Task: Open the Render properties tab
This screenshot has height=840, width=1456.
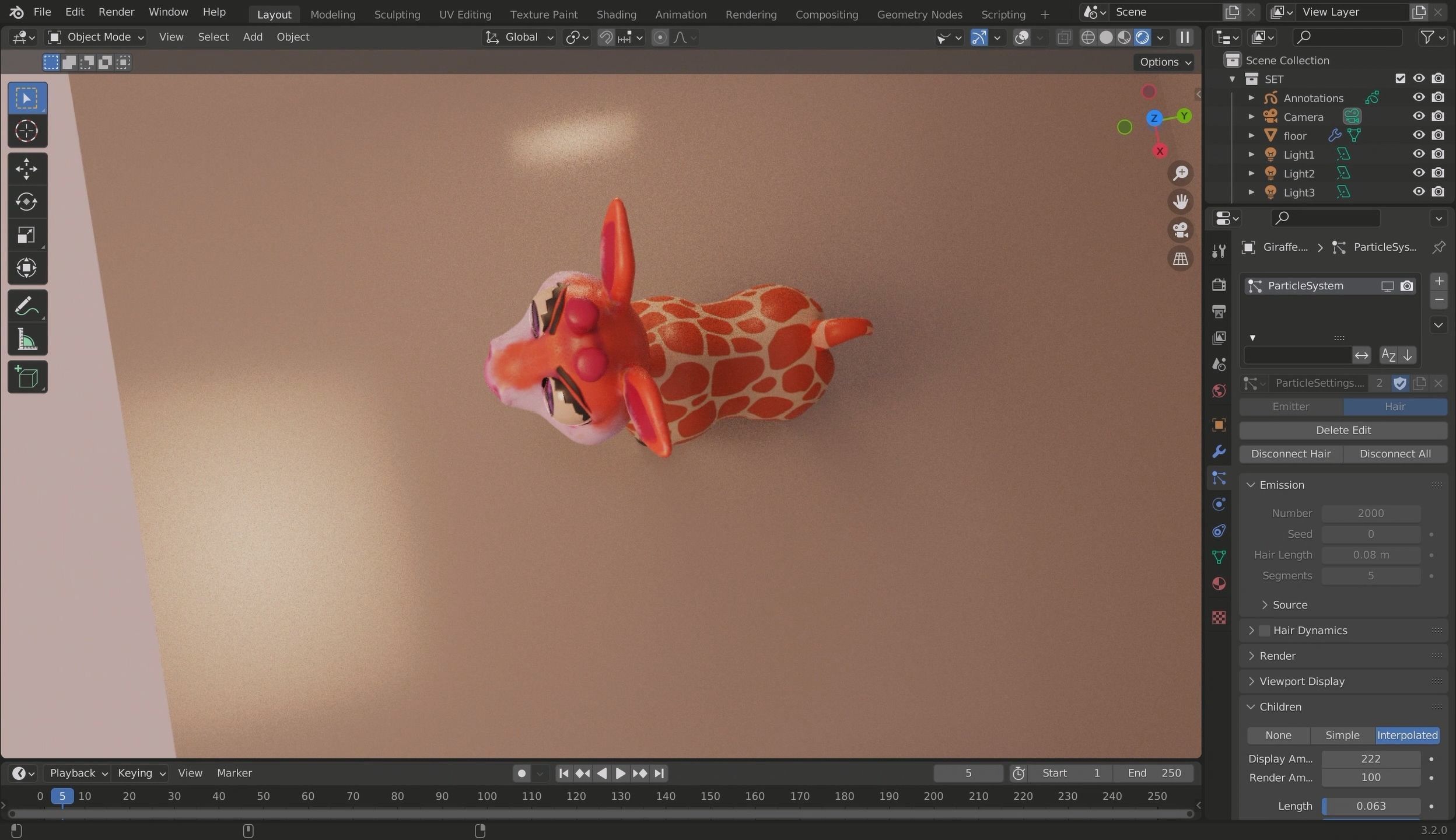Action: (1219, 285)
